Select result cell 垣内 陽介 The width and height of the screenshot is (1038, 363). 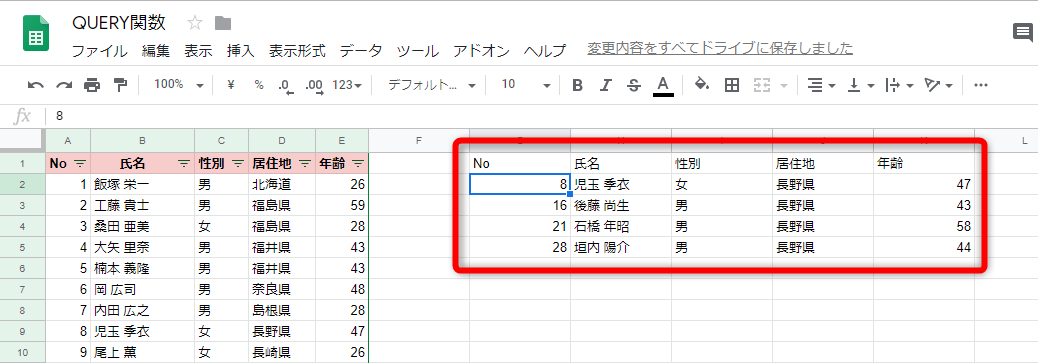(x=621, y=248)
